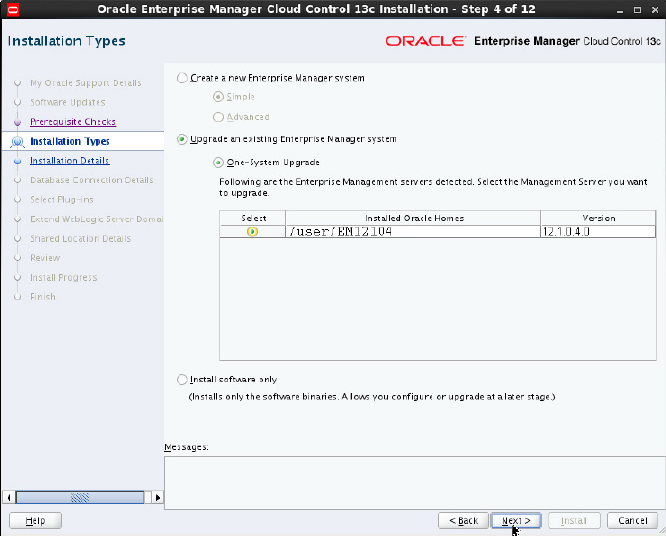Select the /user/EM12104 Oracle home row radio
Viewport: 666px width, 536px height.
(253, 231)
